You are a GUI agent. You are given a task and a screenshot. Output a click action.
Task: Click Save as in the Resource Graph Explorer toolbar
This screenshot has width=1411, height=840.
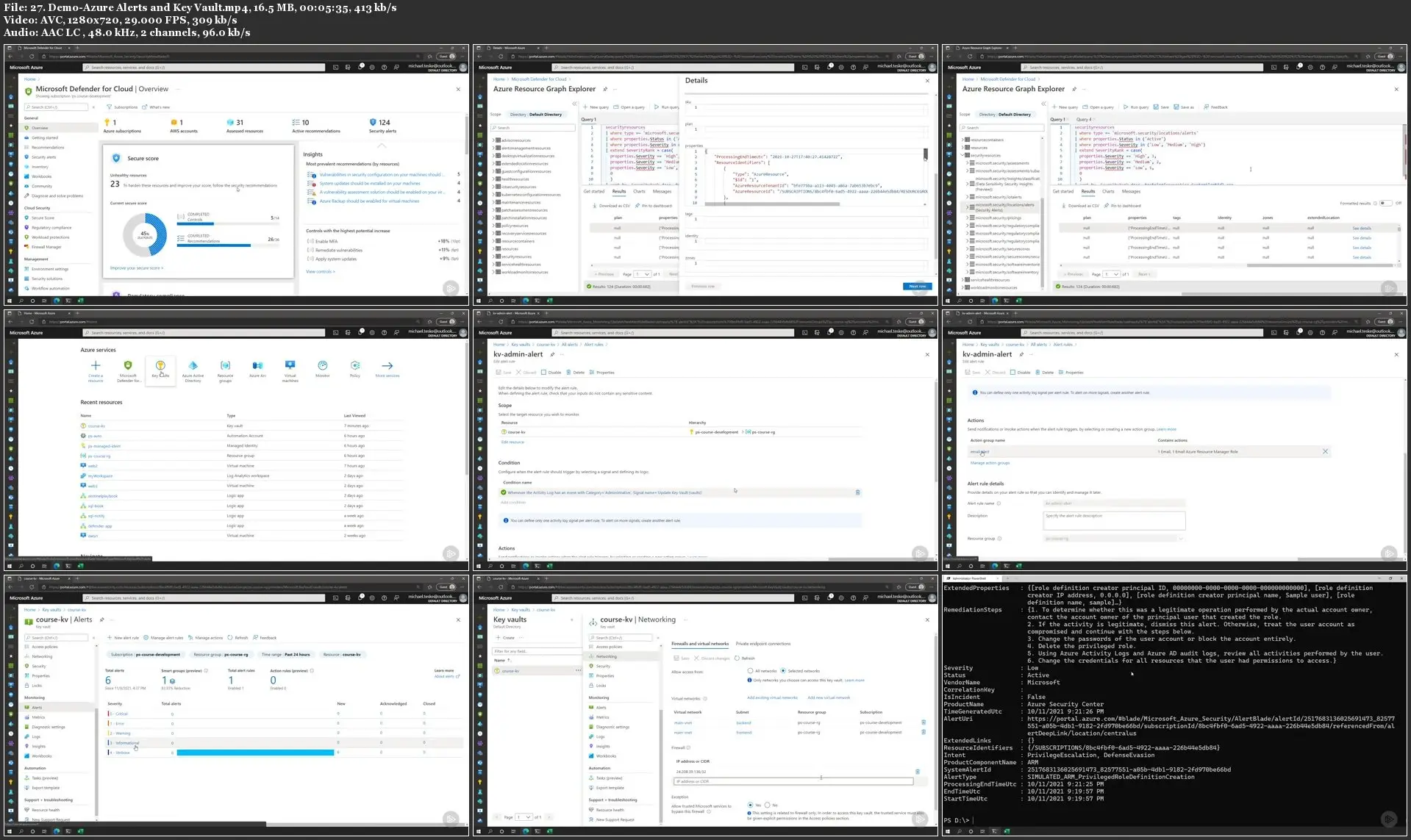(x=1185, y=107)
